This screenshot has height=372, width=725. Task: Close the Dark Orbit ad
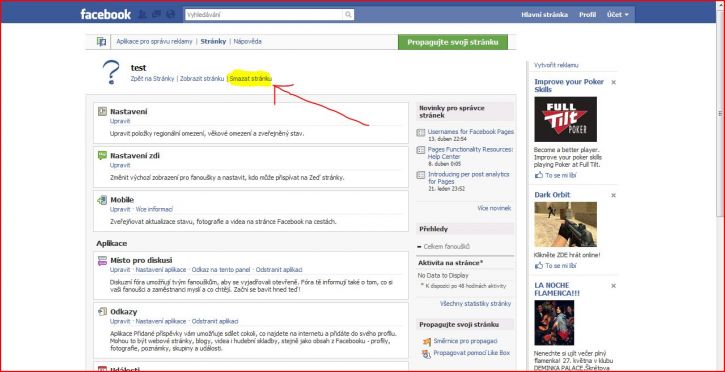click(614, 195)
